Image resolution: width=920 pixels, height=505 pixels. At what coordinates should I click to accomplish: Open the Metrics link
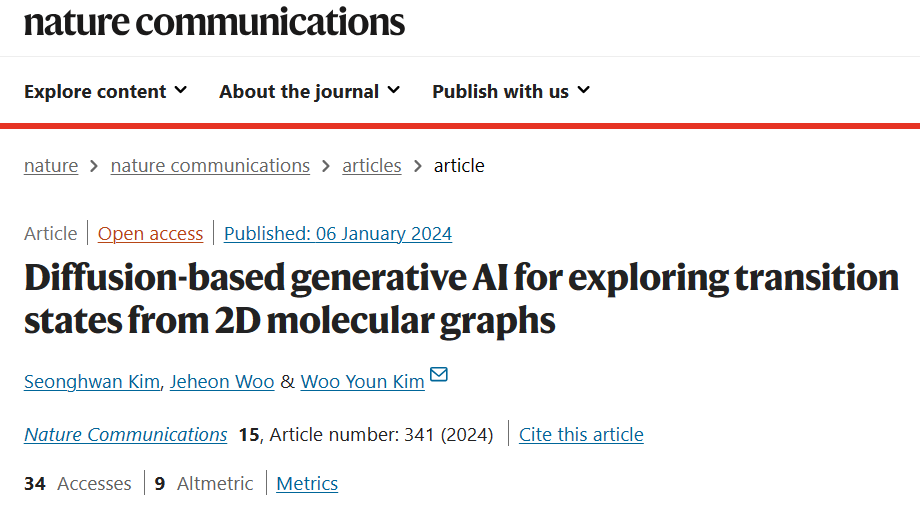coord(307,484)
